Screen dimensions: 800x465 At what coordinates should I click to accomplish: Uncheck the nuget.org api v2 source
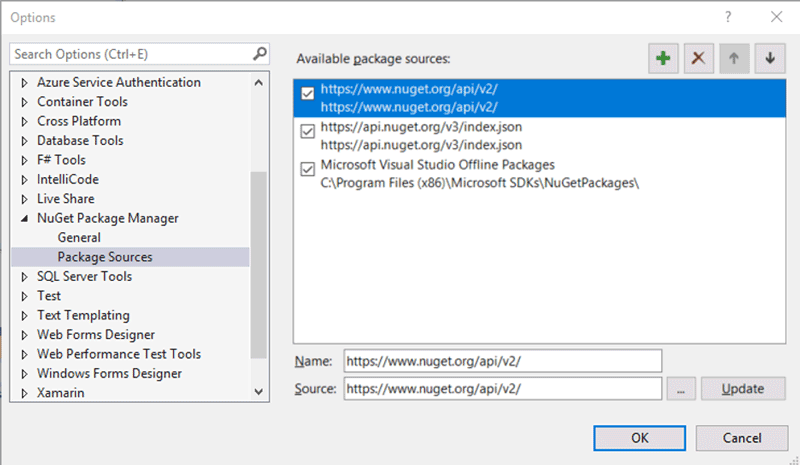(308, 94)
